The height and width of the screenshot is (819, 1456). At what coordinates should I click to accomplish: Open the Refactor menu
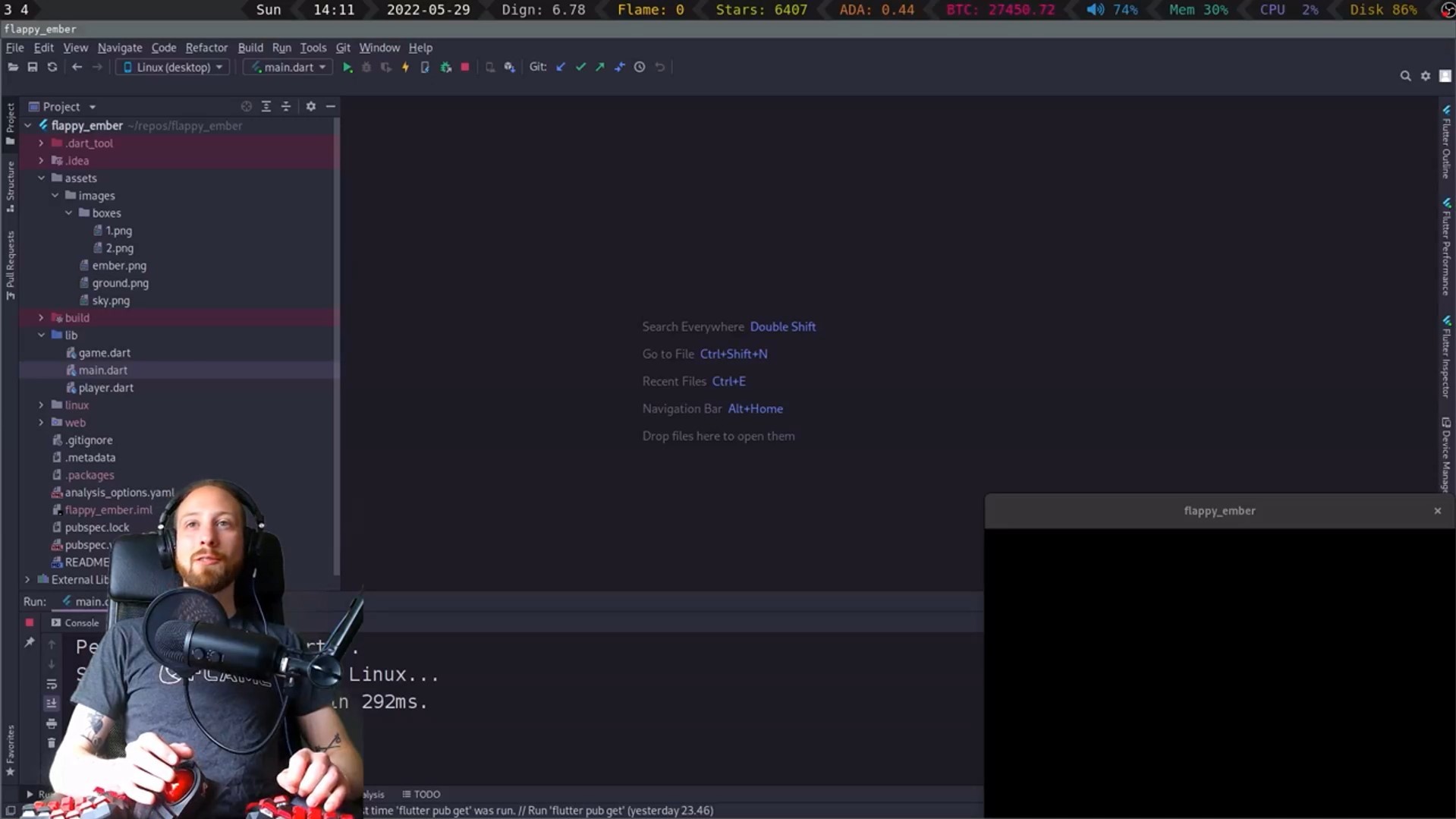click(x=206, y=48)
